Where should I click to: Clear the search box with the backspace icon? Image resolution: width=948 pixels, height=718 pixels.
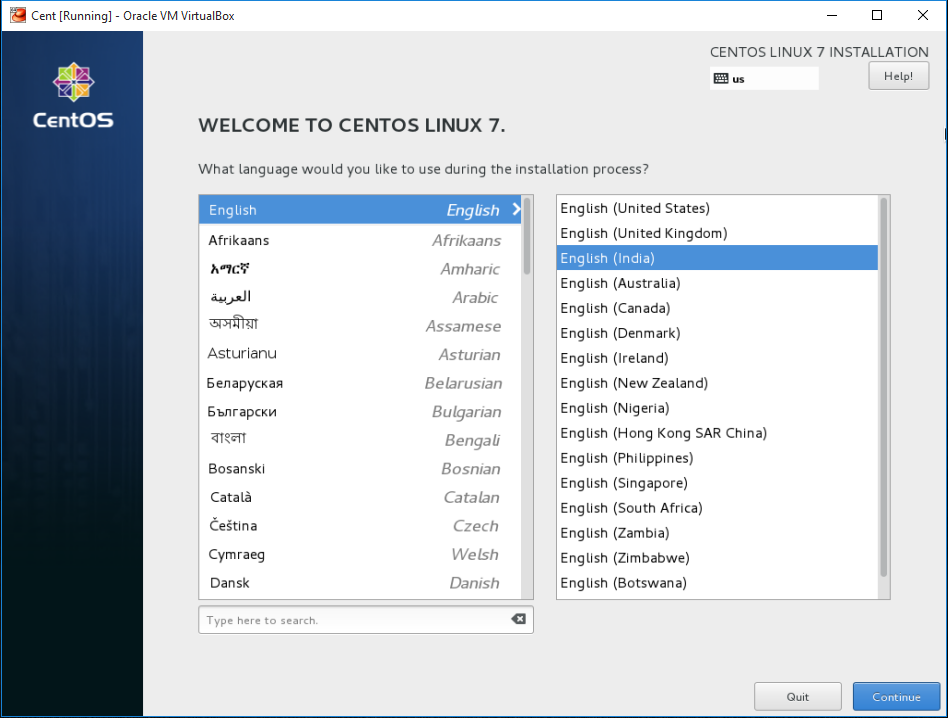pos(518,619)
